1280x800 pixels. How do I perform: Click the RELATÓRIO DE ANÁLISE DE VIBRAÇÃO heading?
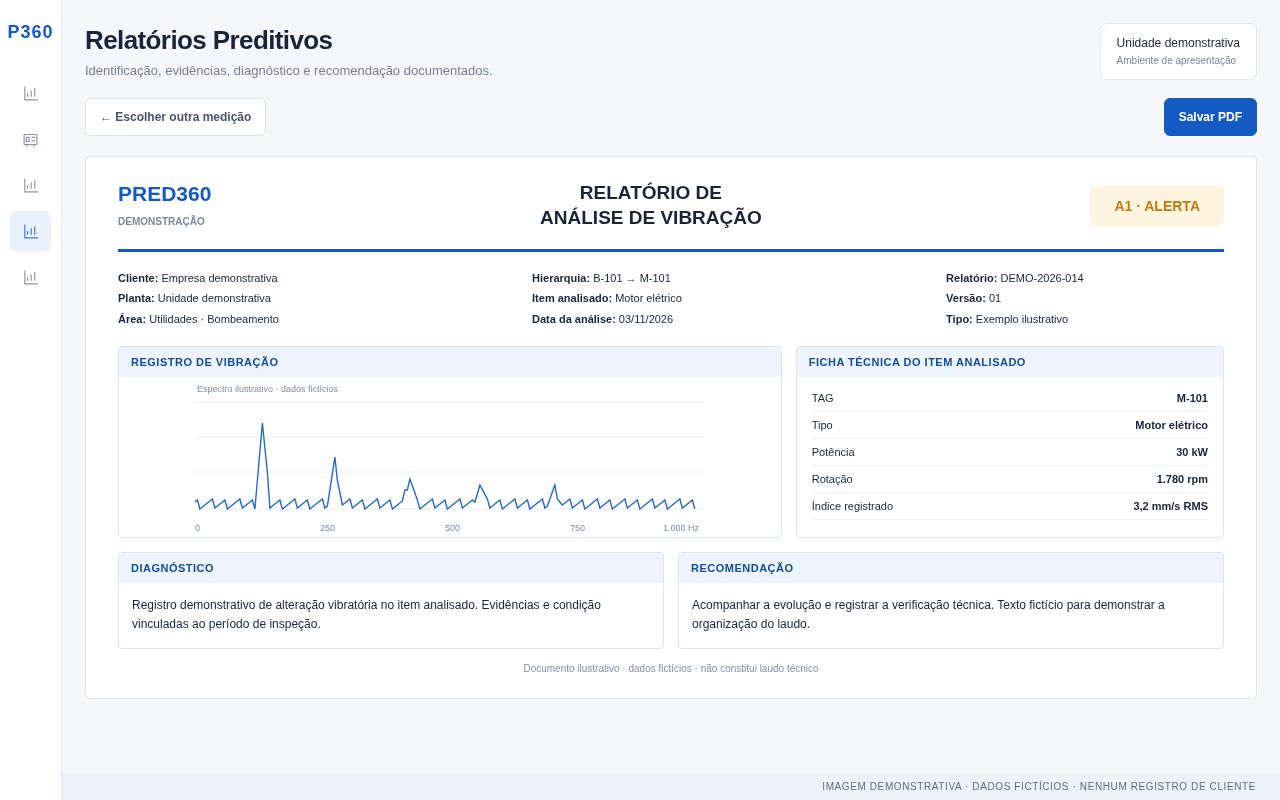(651, 205)
